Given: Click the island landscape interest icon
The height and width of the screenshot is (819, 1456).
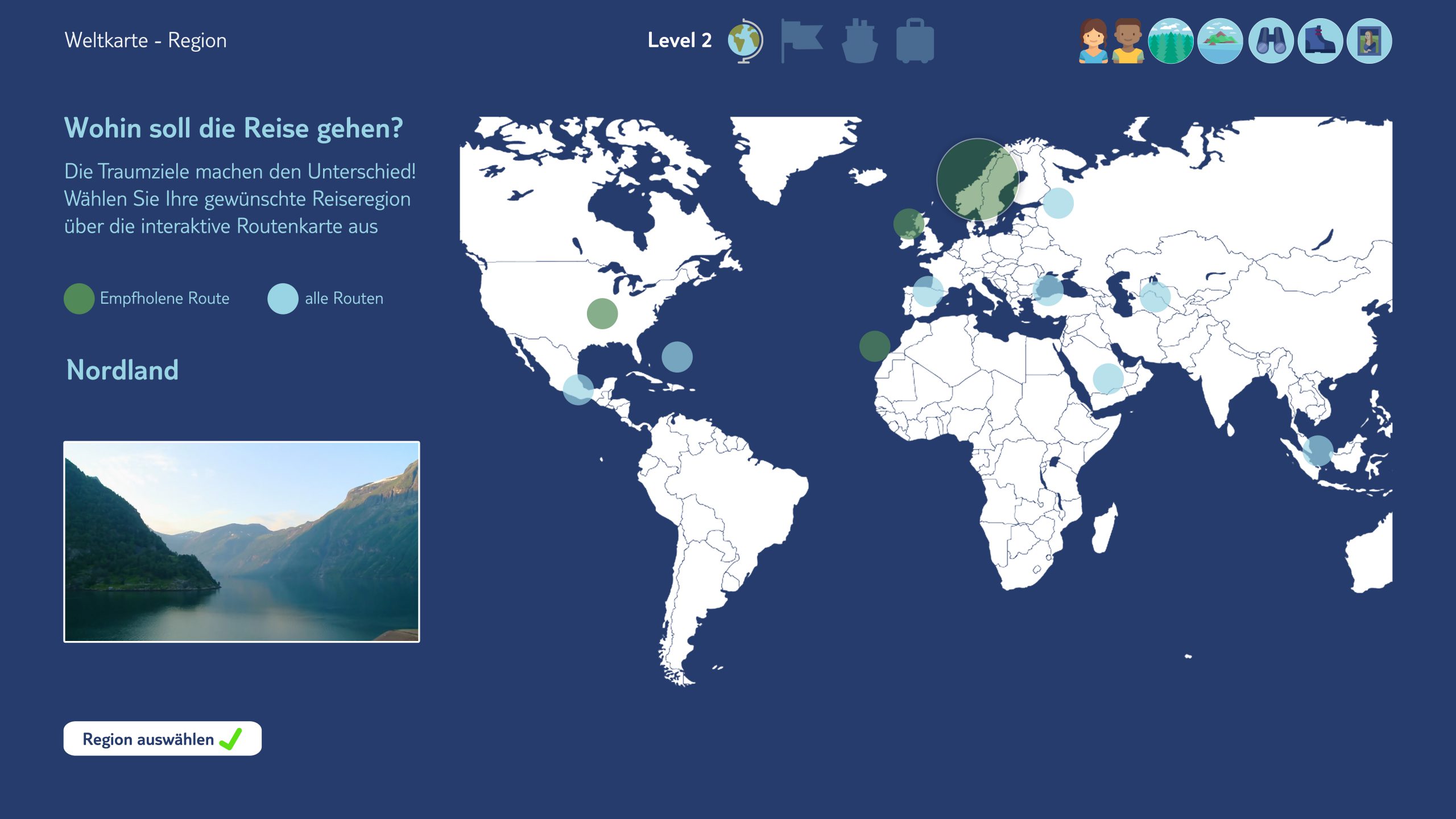Looking at the screenshot, I should pyautogui.click(x=1220, y=41).
